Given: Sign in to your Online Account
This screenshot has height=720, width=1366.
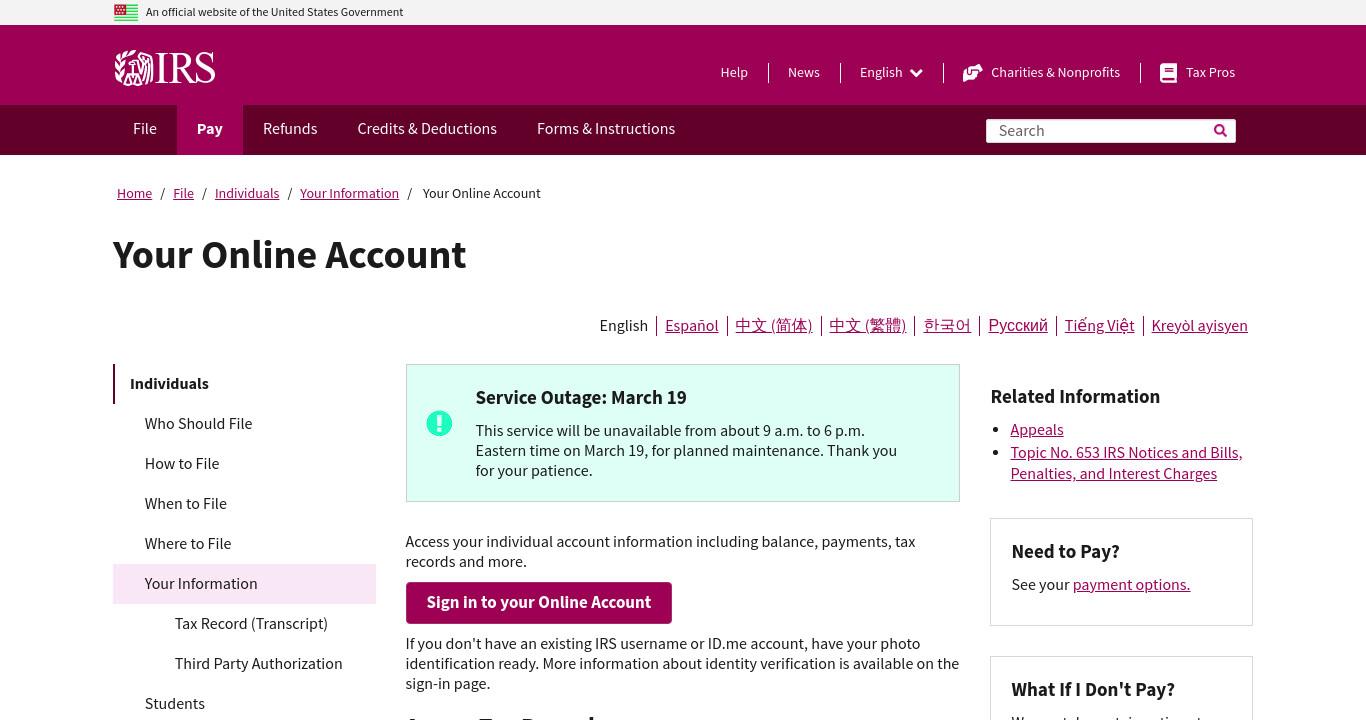Looking at the screenshot, I should [539, 603].
